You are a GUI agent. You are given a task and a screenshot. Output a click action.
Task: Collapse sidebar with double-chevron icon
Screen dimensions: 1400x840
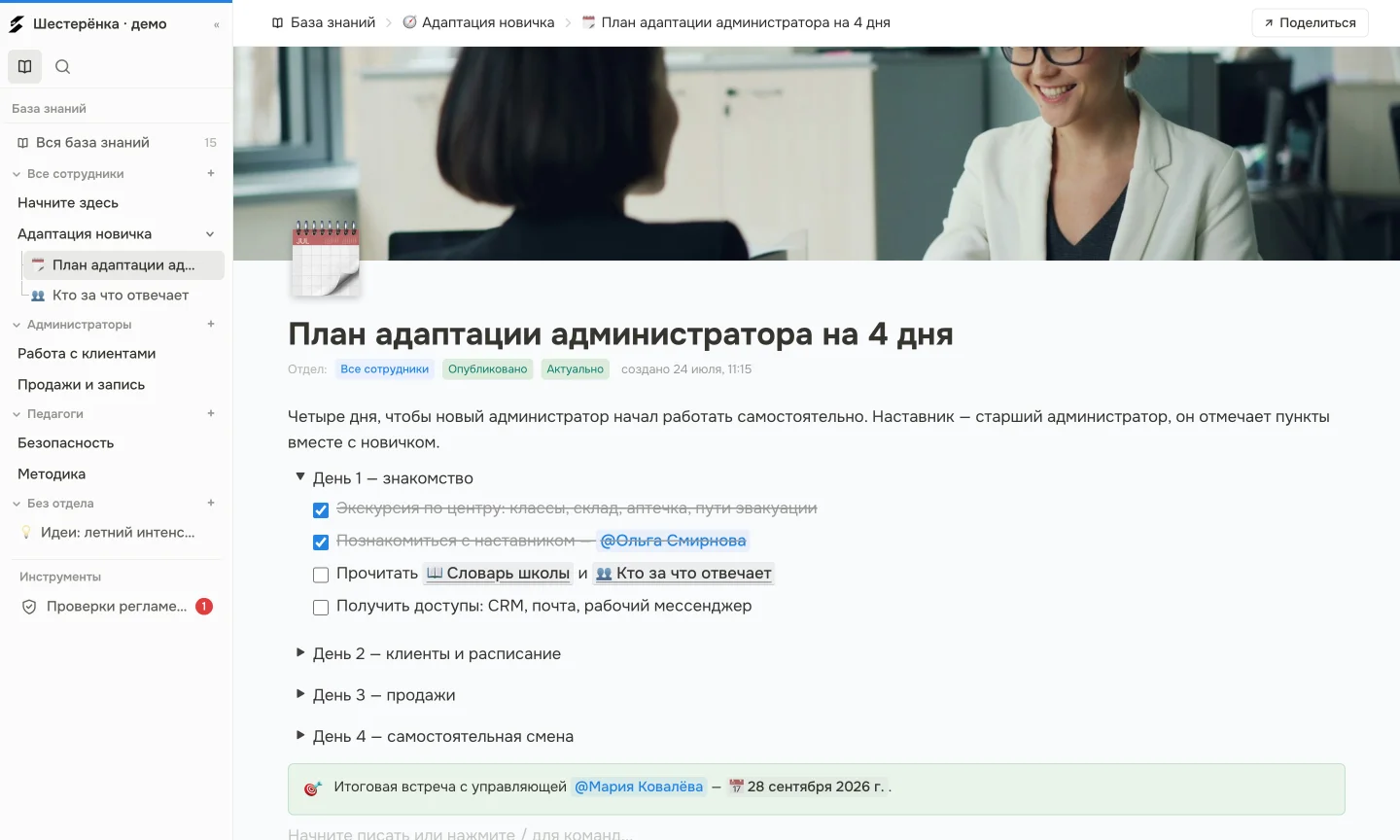216,25
